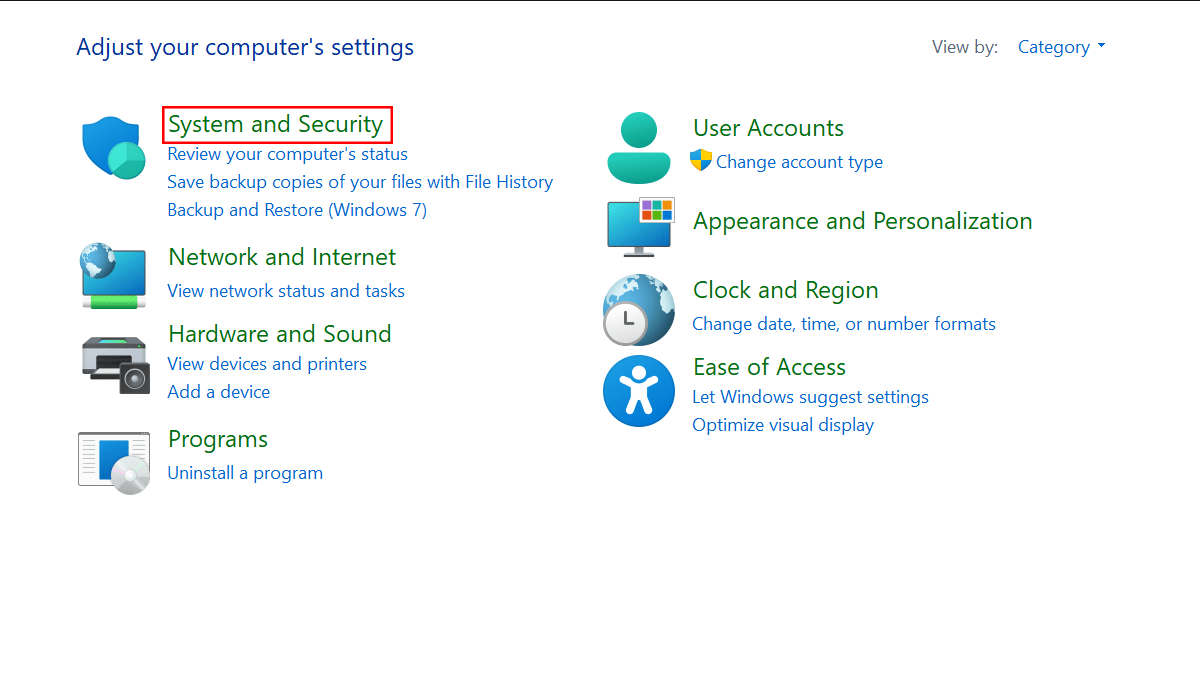This screenshot has width=1200, height=675.
Task: Click the Programs disc icon
Action: (x=114, y=463)
